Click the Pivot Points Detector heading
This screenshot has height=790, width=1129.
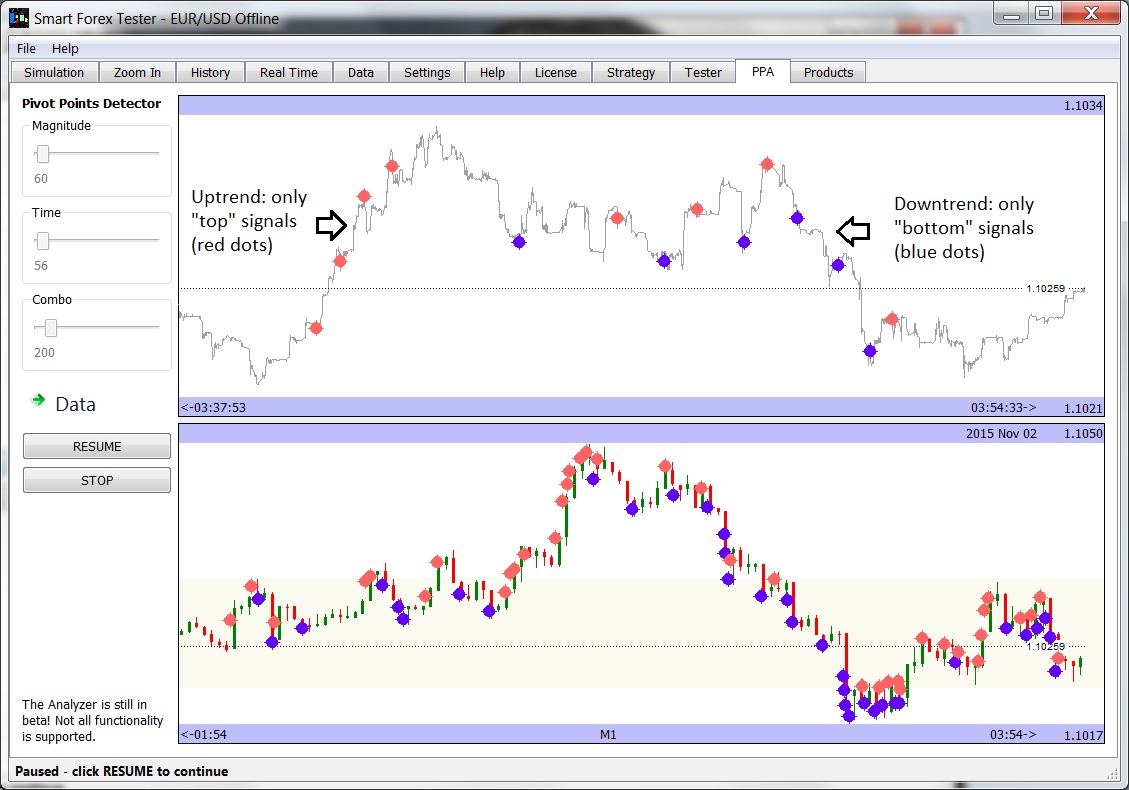[x=91, y=103]
